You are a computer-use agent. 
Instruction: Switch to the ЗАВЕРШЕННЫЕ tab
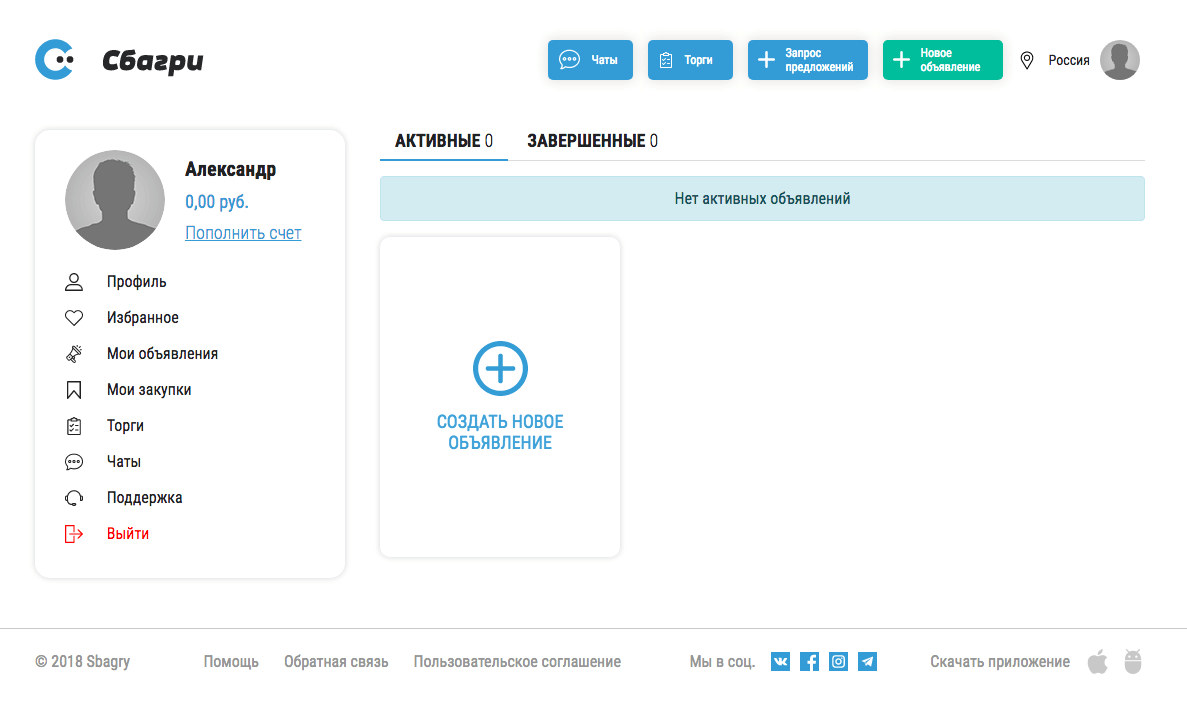[592, 141]
